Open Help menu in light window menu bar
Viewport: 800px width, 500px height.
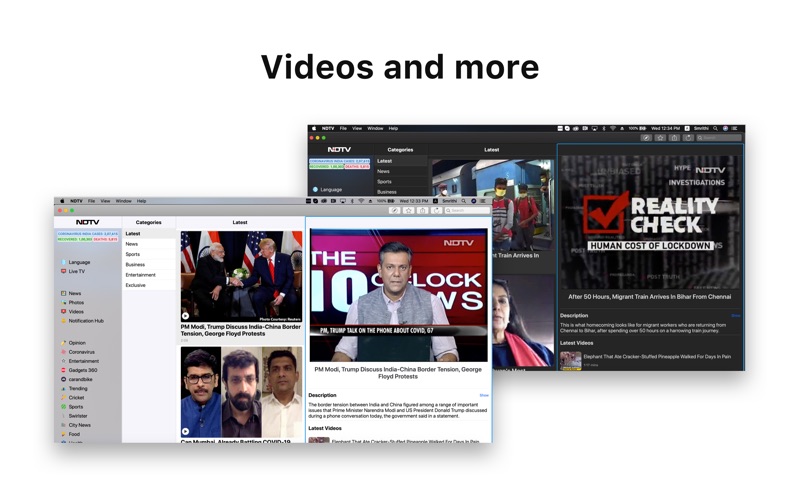[141, 201]
